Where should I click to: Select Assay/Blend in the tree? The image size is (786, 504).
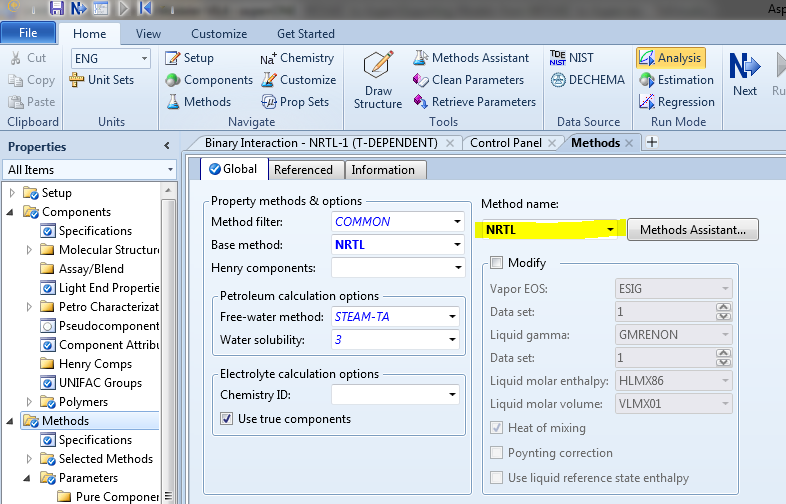click(x=91, y=269)
